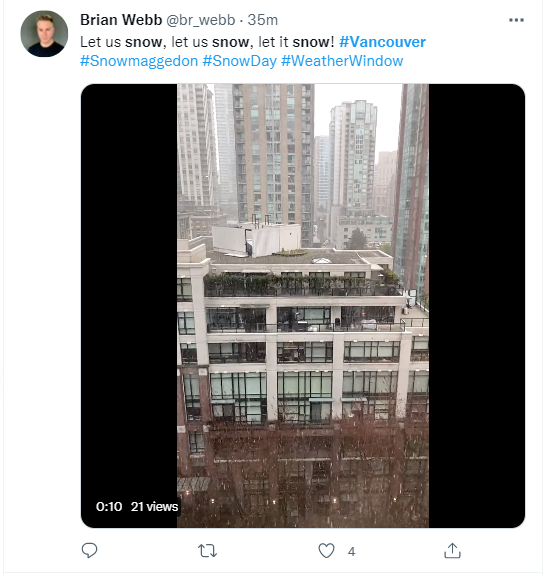This screenshot has width=545, height=575.
Task: Click the reply speech bubble icon
Action: (x=89, y=550)
